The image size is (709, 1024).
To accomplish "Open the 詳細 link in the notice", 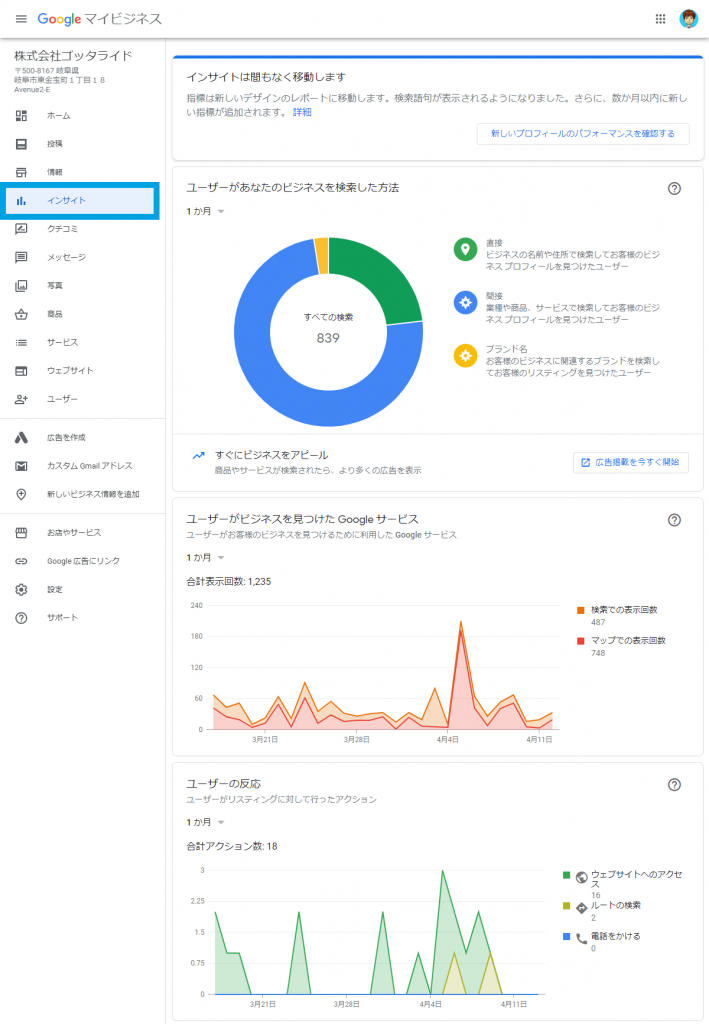I will [x=302, y=112].
